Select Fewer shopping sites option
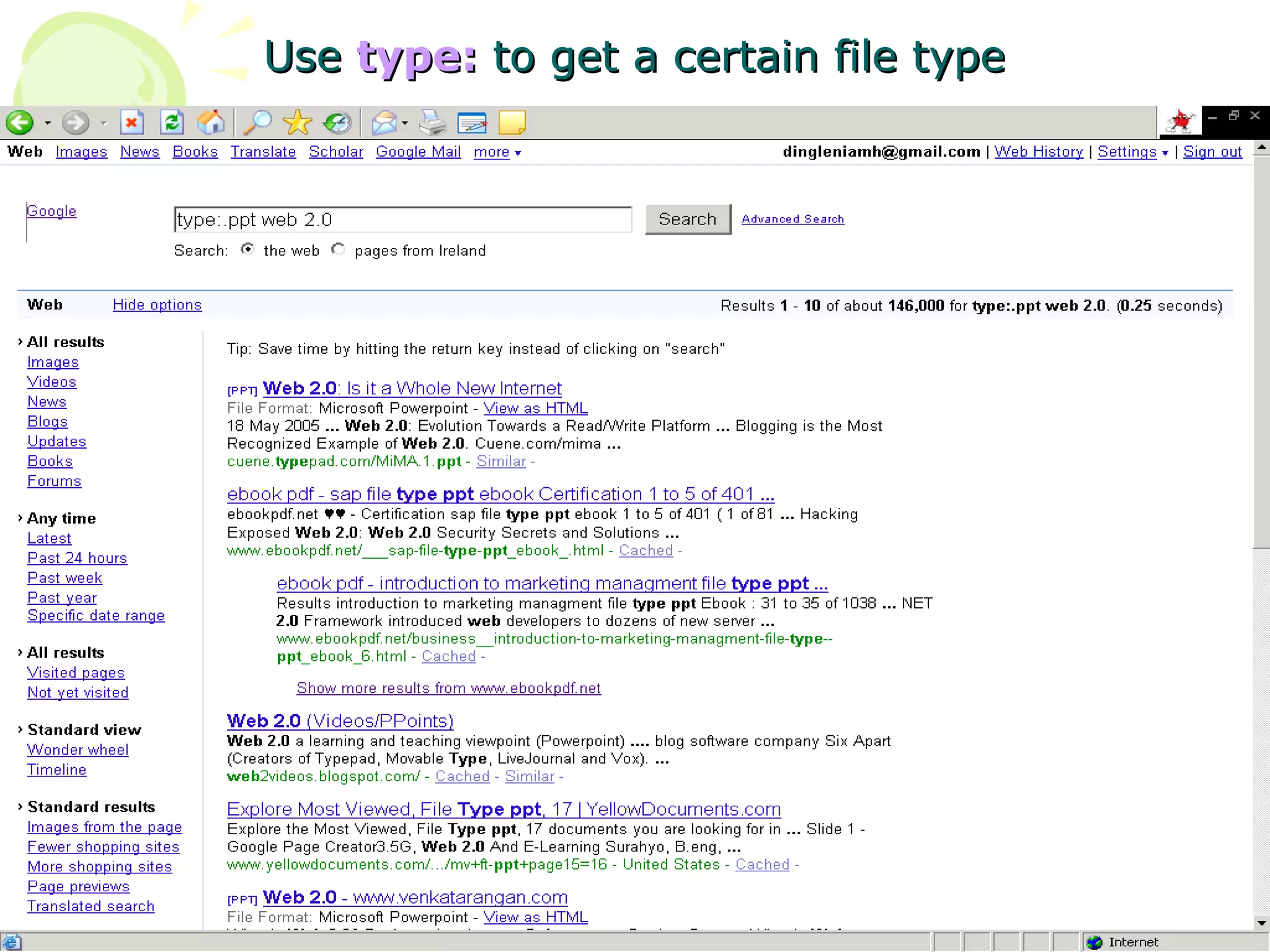 103,847
